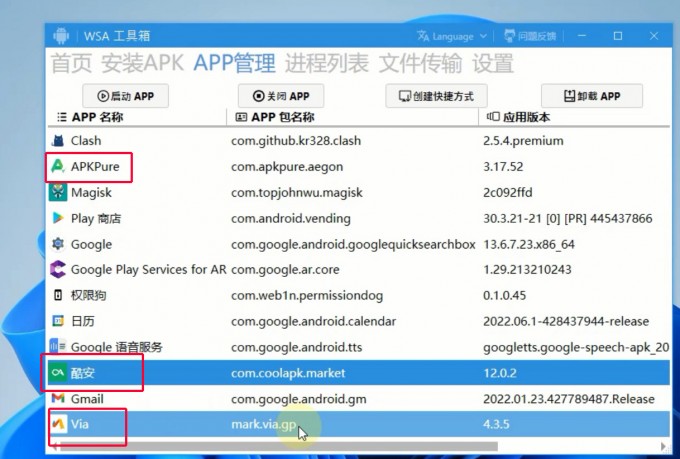The height and width of the screenshot is (459, 680).
Task: Select the 权限狗 app name
Action: click(x=88, y=295)
